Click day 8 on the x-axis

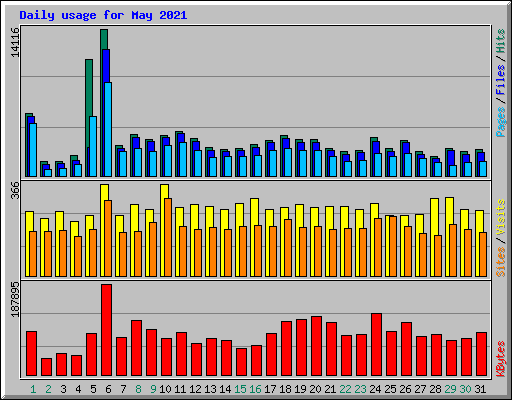point(138,389)
